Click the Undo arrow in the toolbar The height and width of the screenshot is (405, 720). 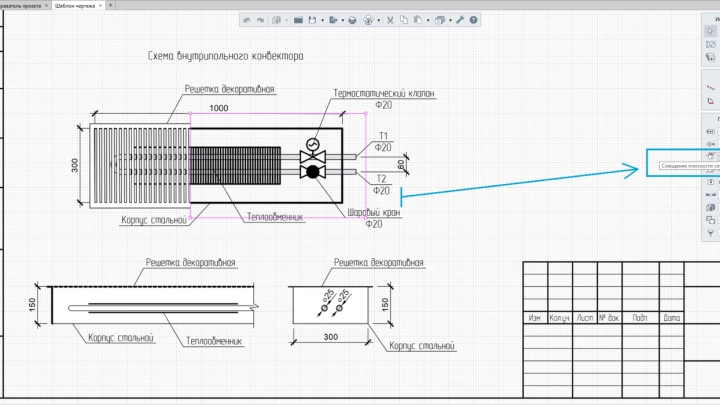[247, 20]
